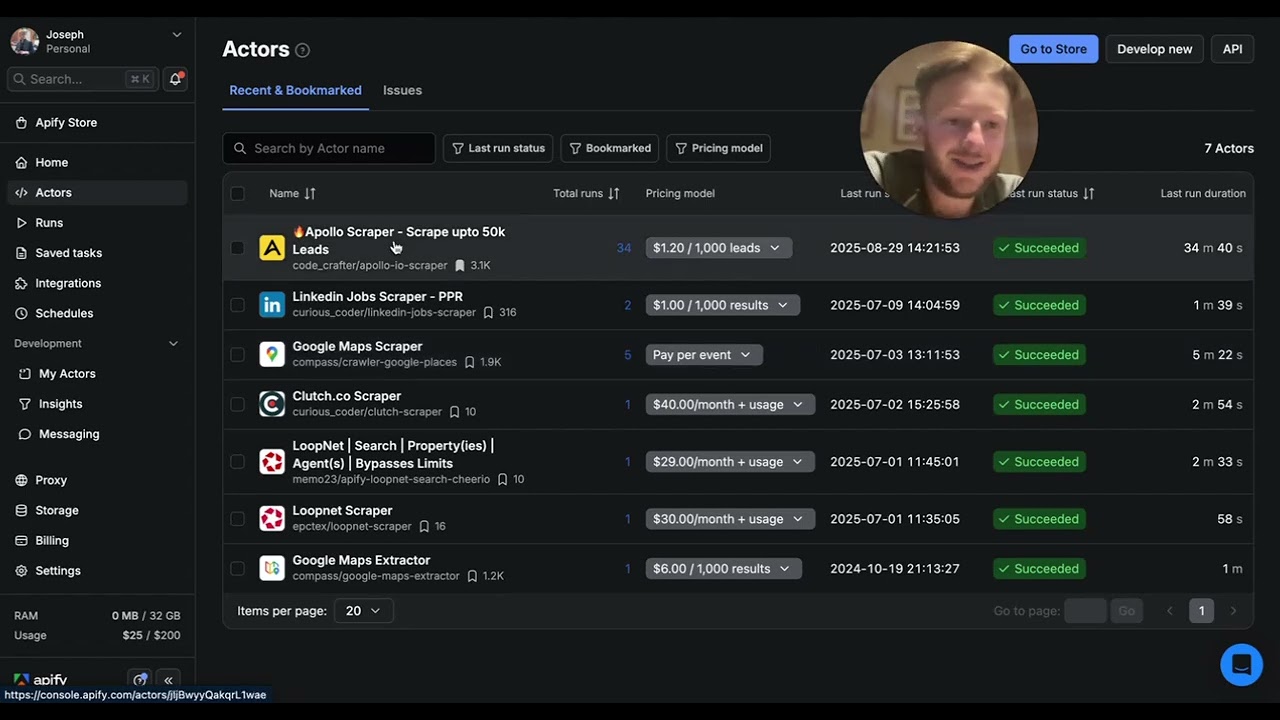Open the $40.00/month + usage dropdown

[x=730, y=404]
